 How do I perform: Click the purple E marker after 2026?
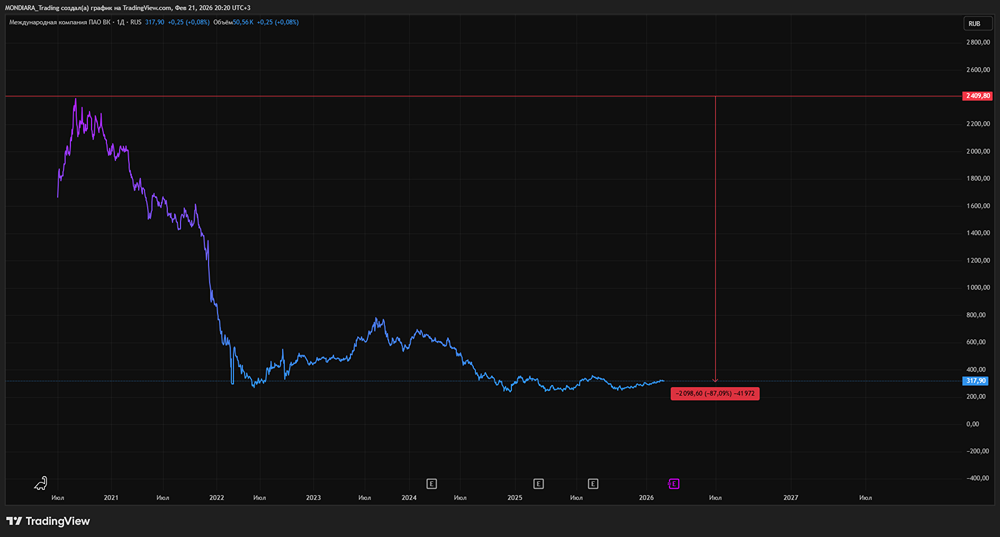click(x=674, y=483)
